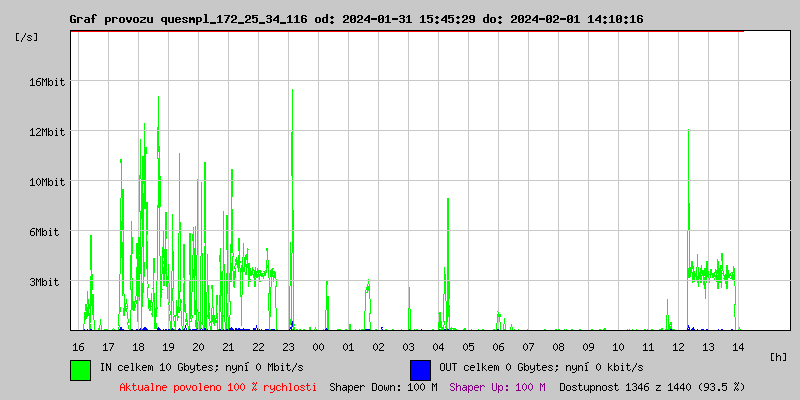Screen dimensions: 800x400
Task: Click the '3Mbit' y-axis label
Action: pos(43,282)
